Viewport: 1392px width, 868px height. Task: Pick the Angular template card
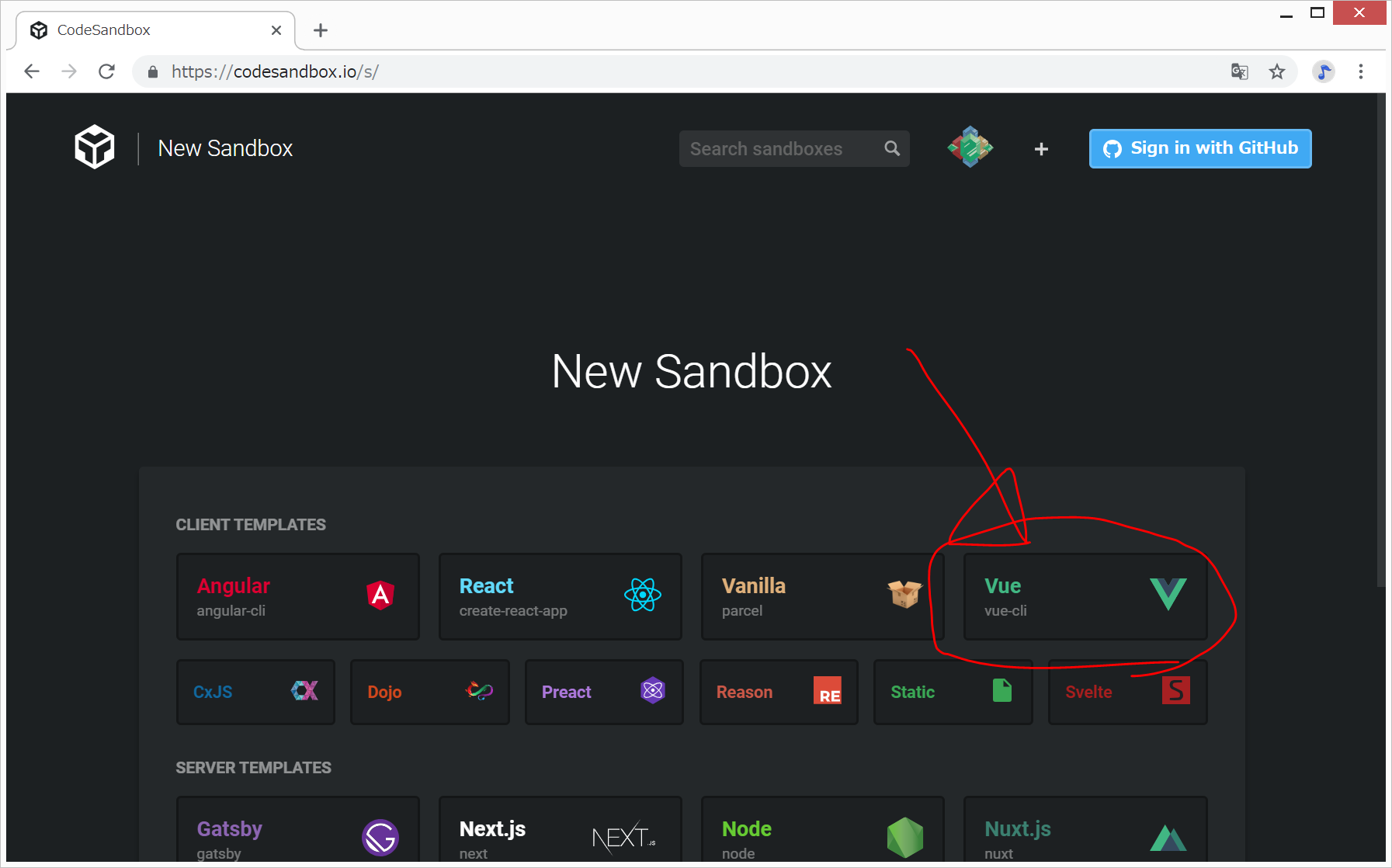[x=297, y=596]
